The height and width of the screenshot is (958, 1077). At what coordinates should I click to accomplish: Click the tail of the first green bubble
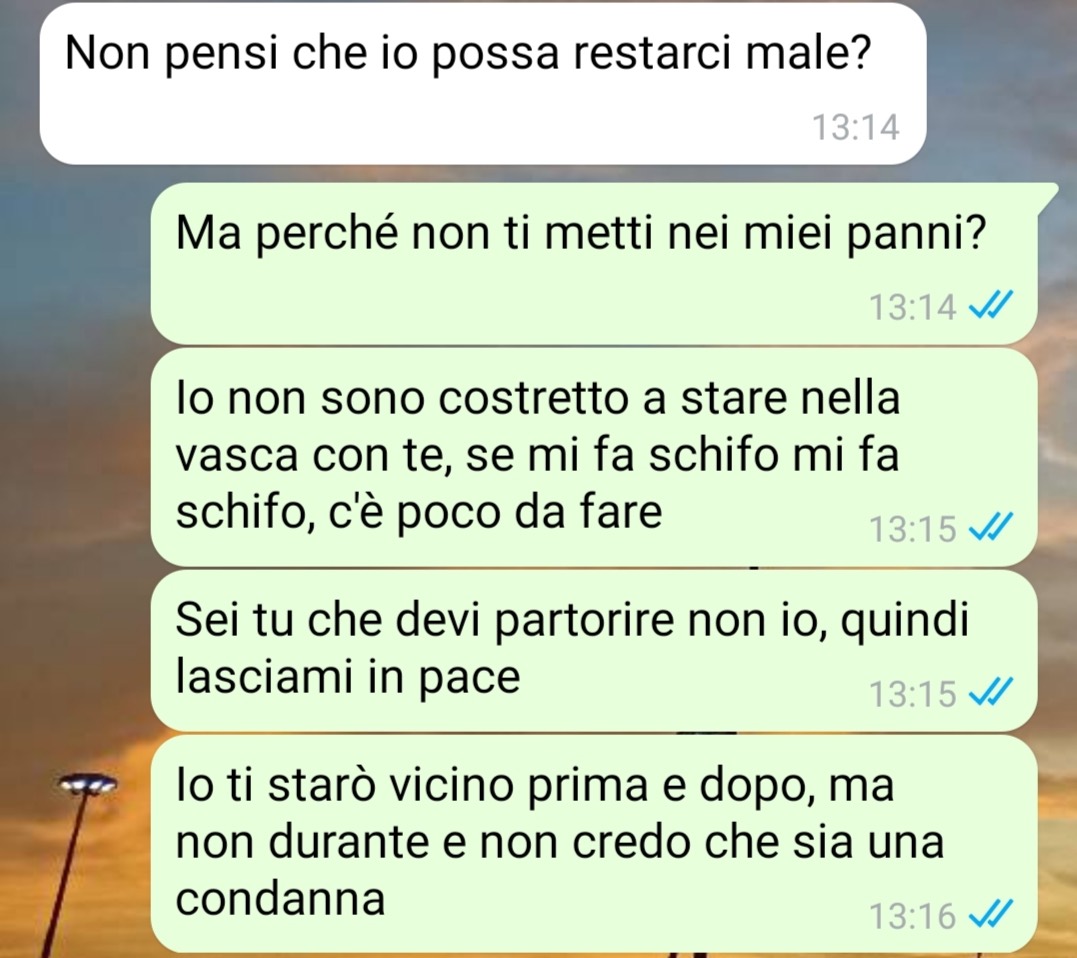[1047, 196]
